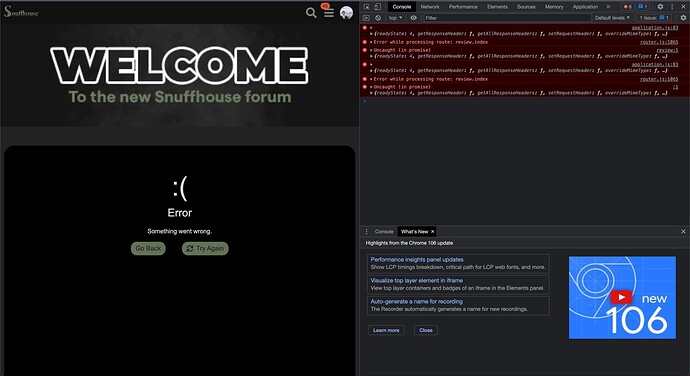Close the bottom drawer with its X
This screenshot has height=376, width=690.
(x=683, y=232)
